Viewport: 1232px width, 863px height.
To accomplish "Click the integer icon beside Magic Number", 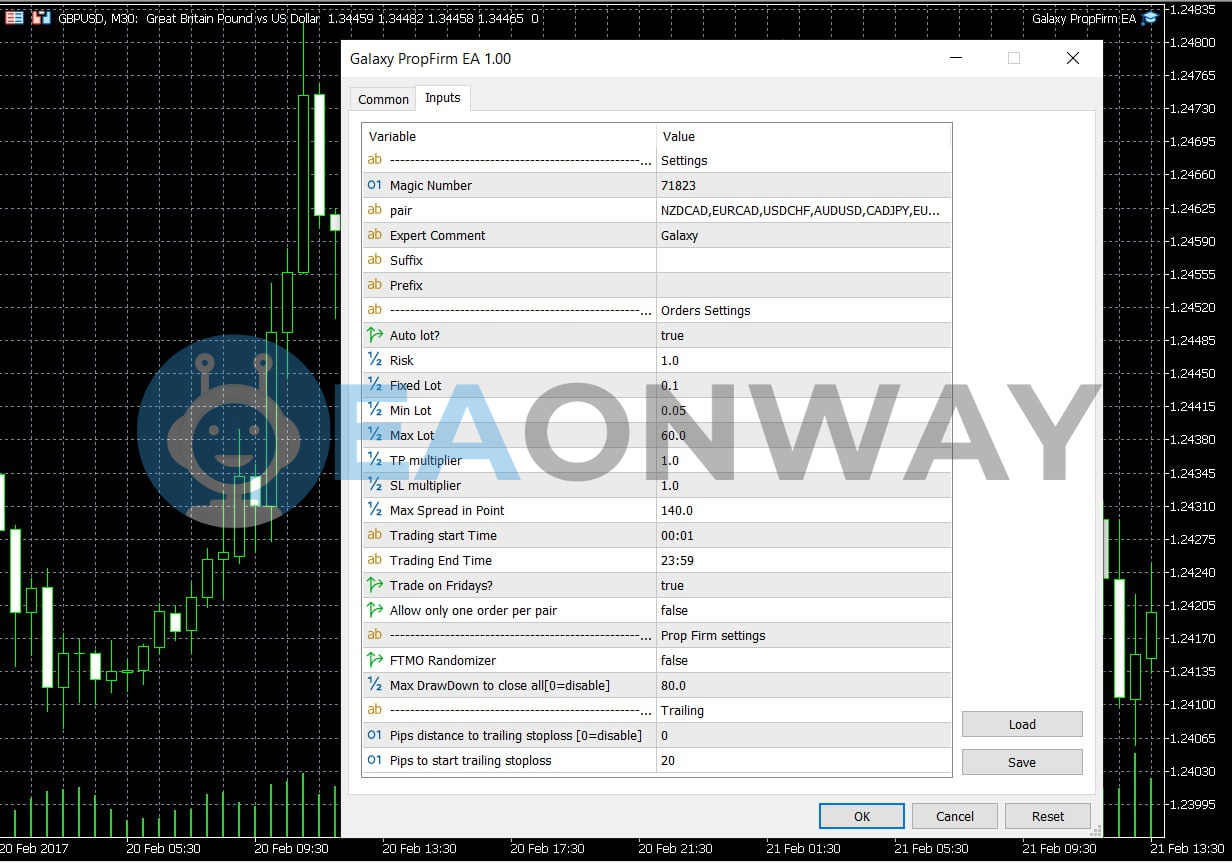I will (x=375, y=185).
